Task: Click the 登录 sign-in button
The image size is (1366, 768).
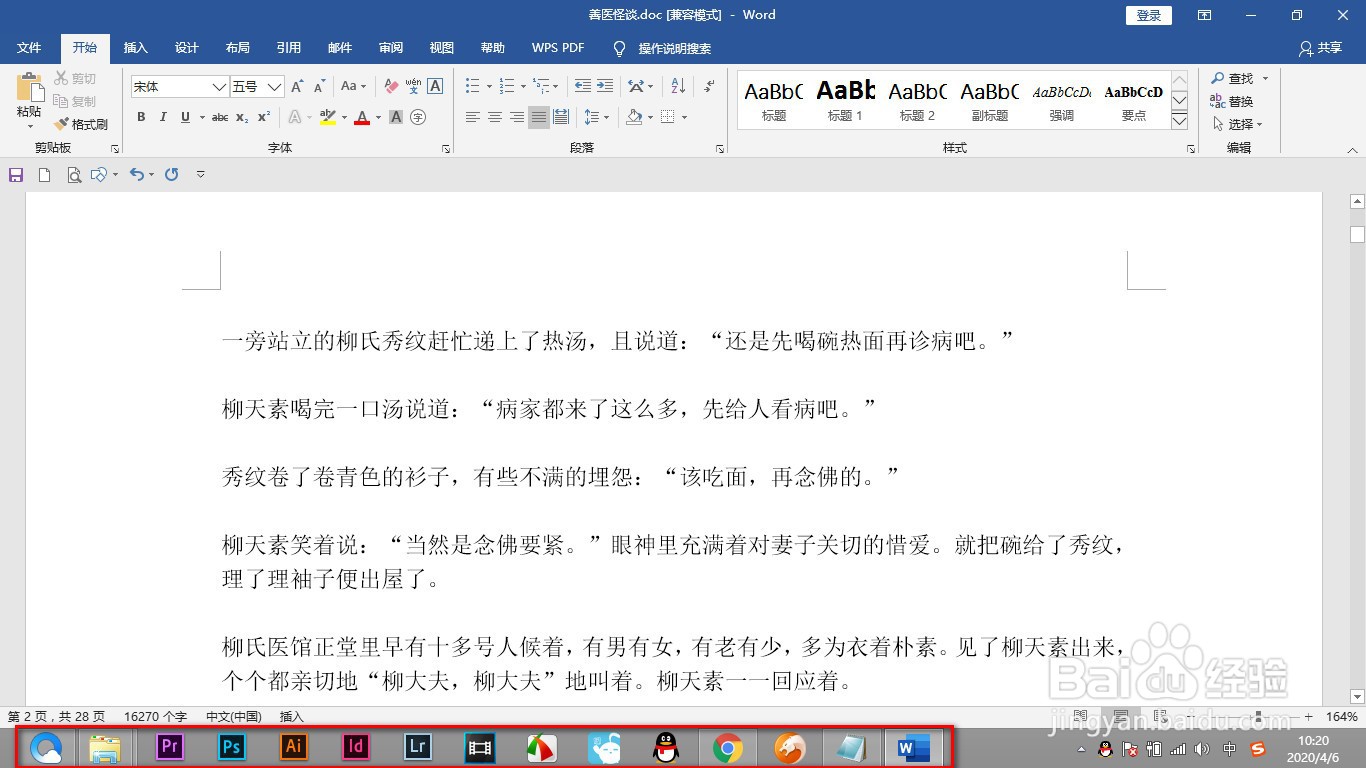Action: point(1147,15)
